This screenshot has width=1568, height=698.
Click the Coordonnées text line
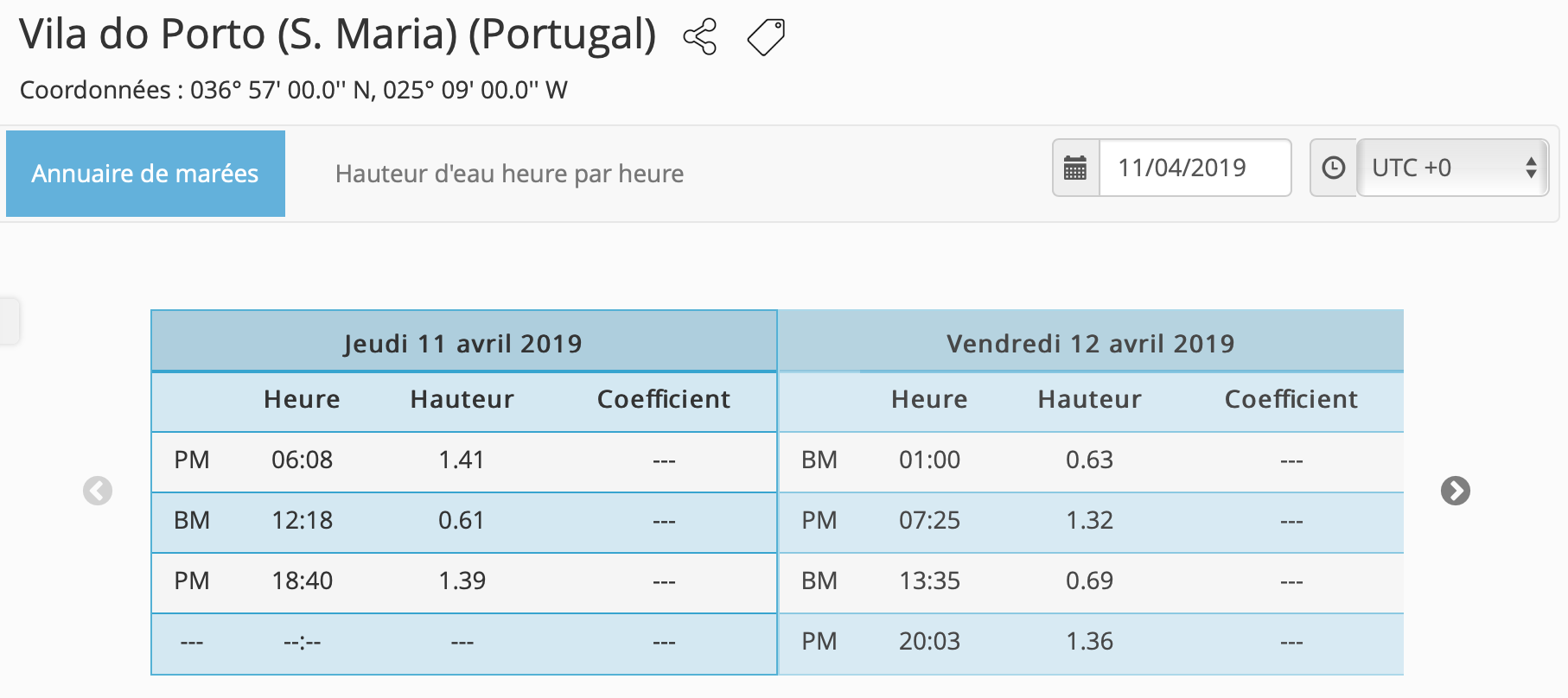click(293, 90)
